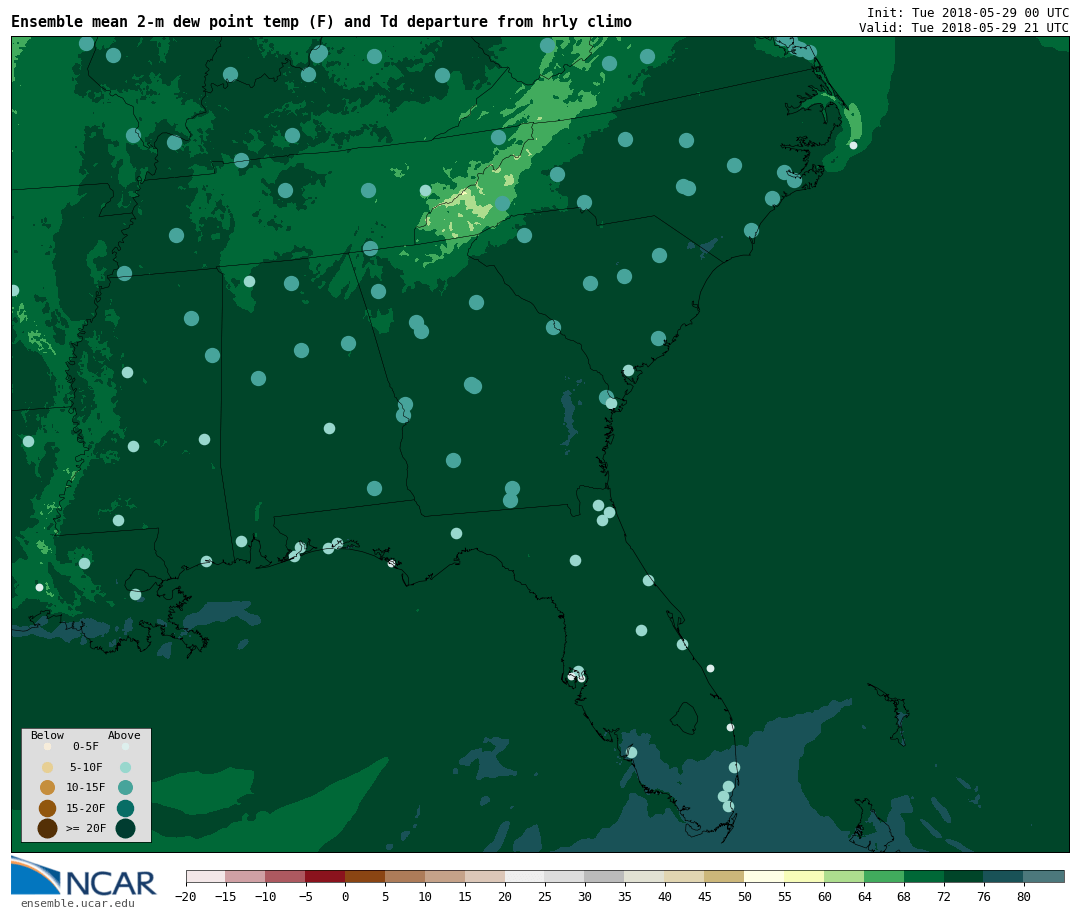The width and height of the screenshot is (1080, 915).
Task: Click the legend's Below 10-15F tan circle
Action: click(x=47, y=787)
